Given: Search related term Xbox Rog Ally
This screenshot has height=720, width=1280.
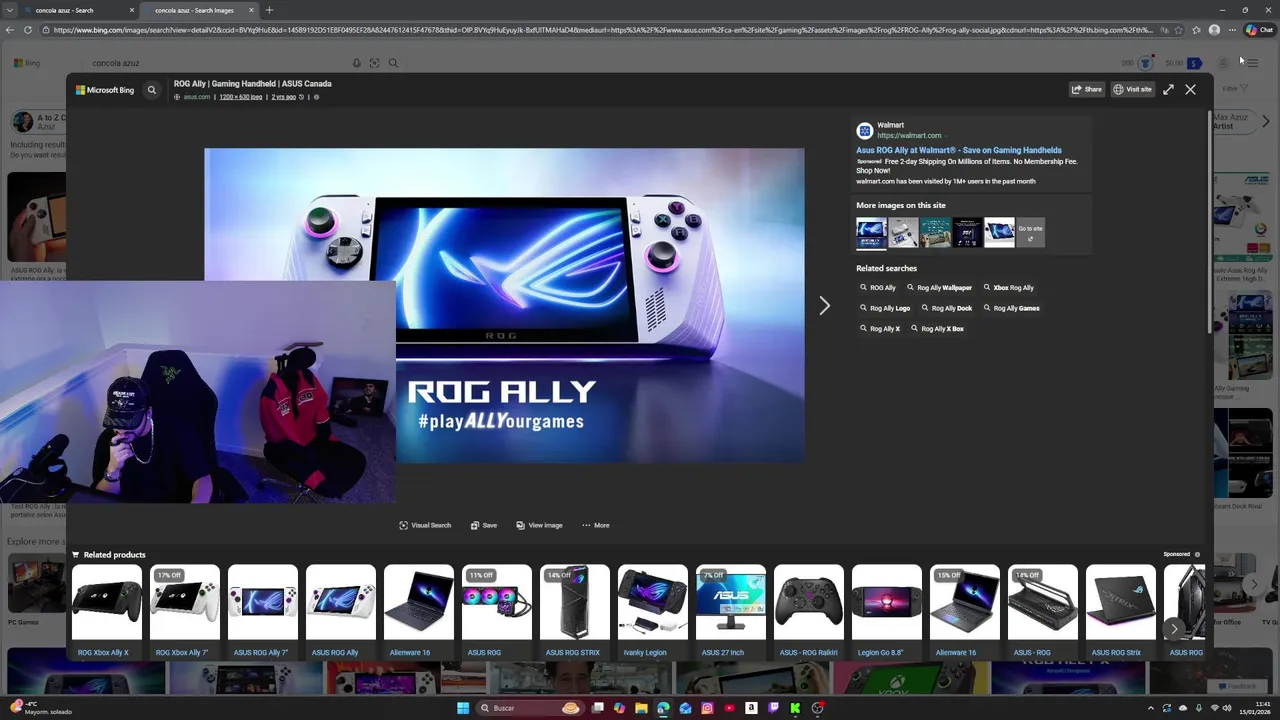Looking at the screenshot, I should tap(1009, 287).
